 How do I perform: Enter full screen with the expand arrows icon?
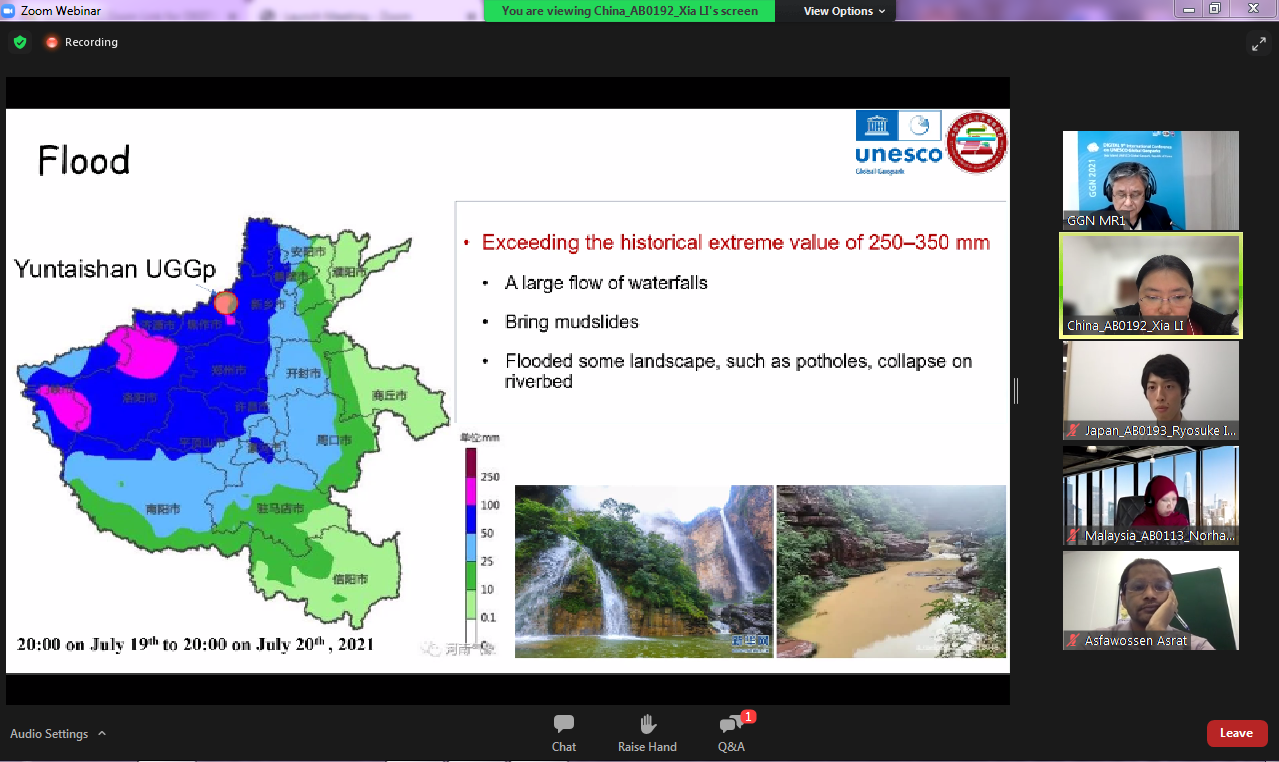(1258, 43)
